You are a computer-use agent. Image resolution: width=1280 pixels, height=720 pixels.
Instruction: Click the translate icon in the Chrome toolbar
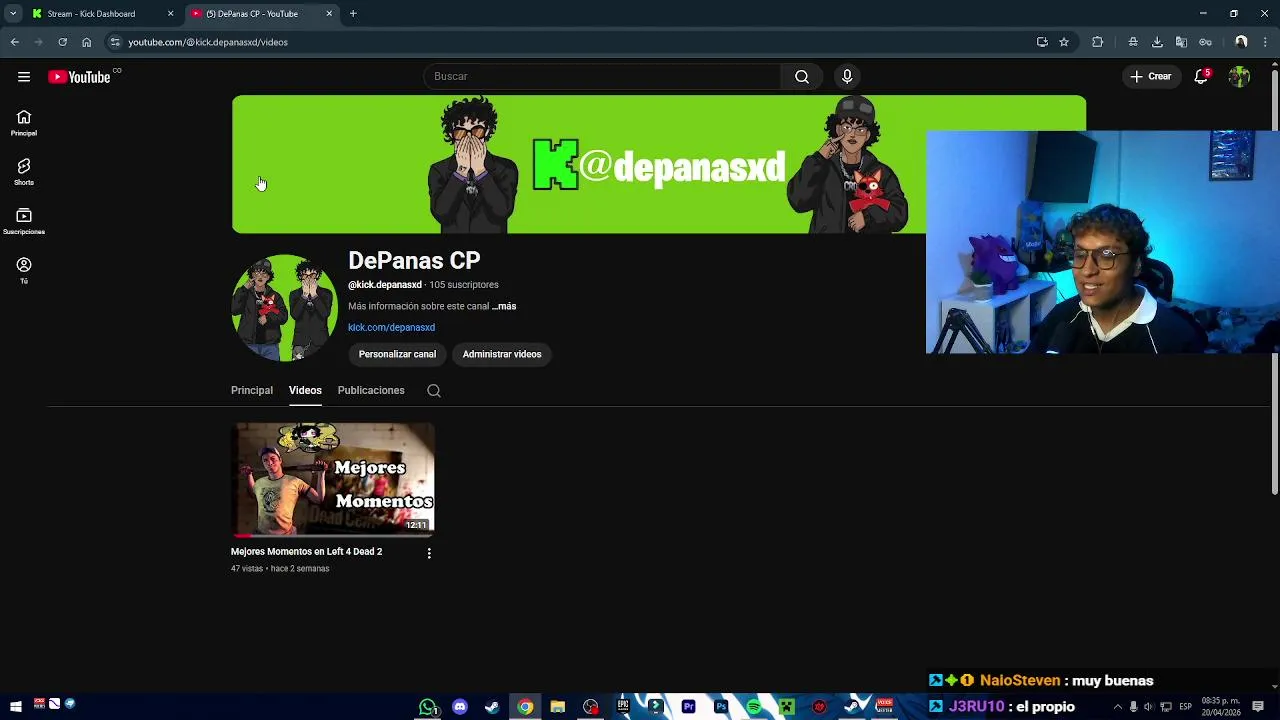pos(1181,42)
